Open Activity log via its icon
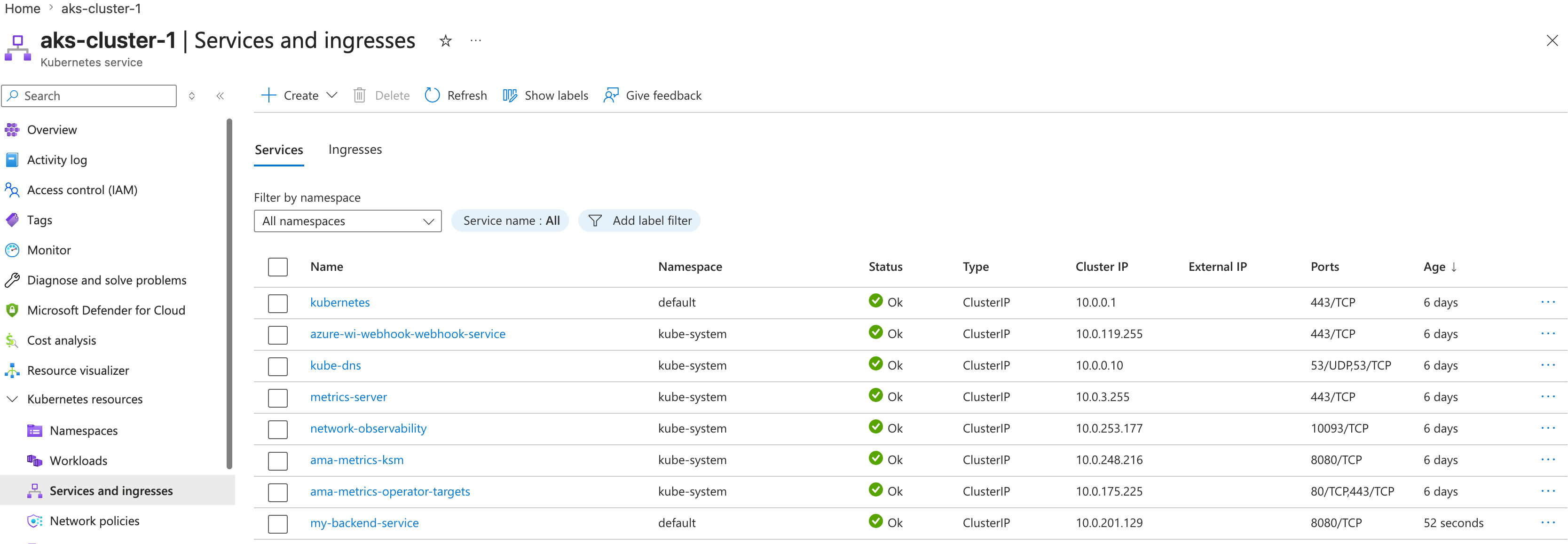 pos(12,159)
